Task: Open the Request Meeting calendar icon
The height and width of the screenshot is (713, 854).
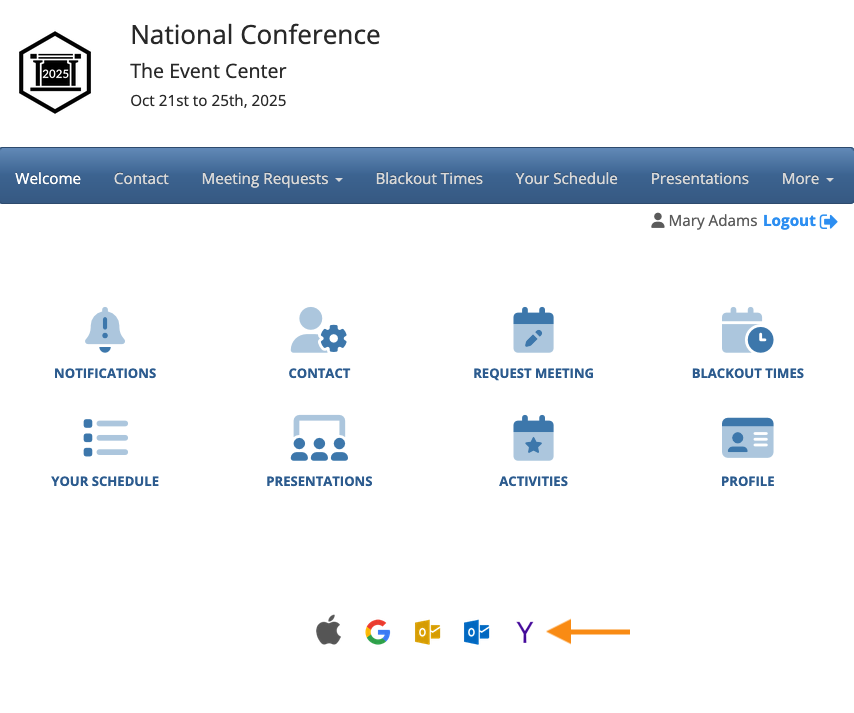Action: (533, 330)
